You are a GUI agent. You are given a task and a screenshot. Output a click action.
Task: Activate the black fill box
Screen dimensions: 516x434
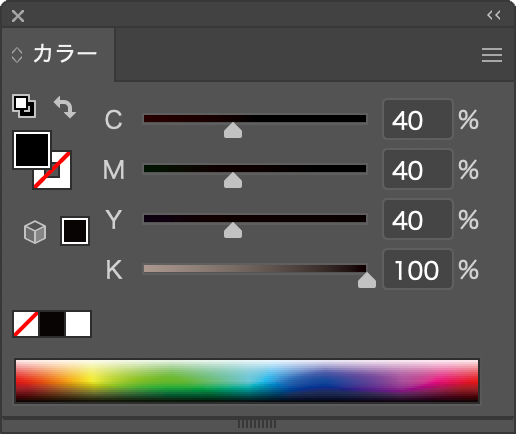[32, 150]
